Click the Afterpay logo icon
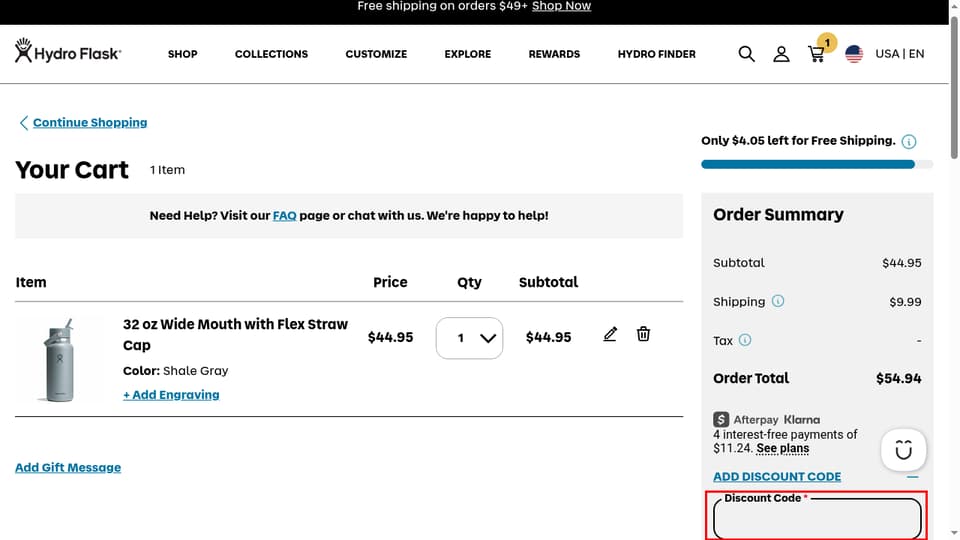 pos(721,419)
